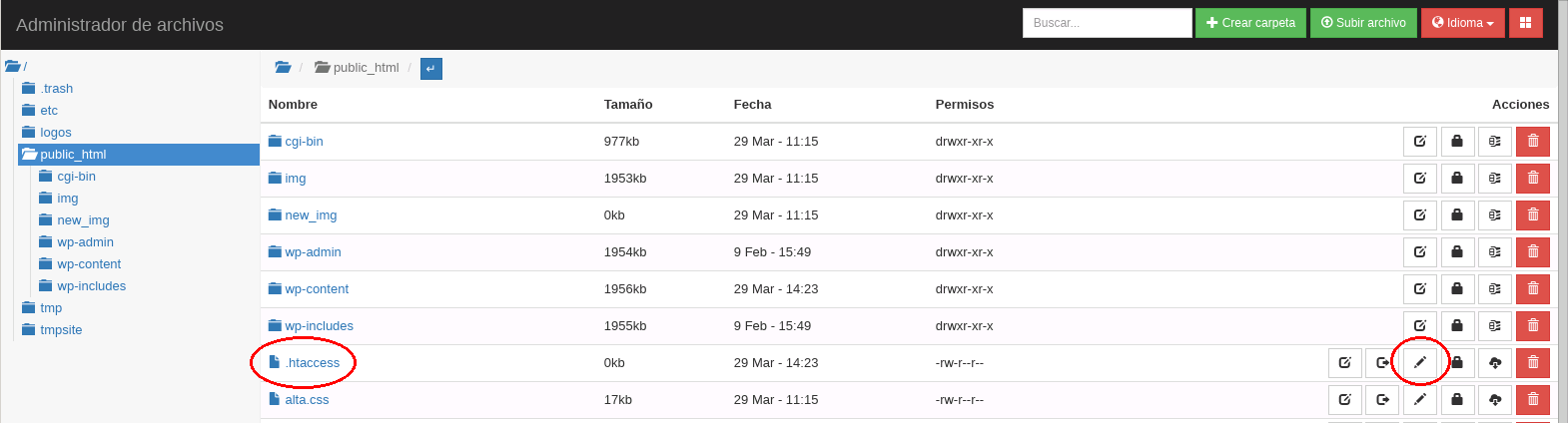Click the Crear carpeta button

point(1250,23)
